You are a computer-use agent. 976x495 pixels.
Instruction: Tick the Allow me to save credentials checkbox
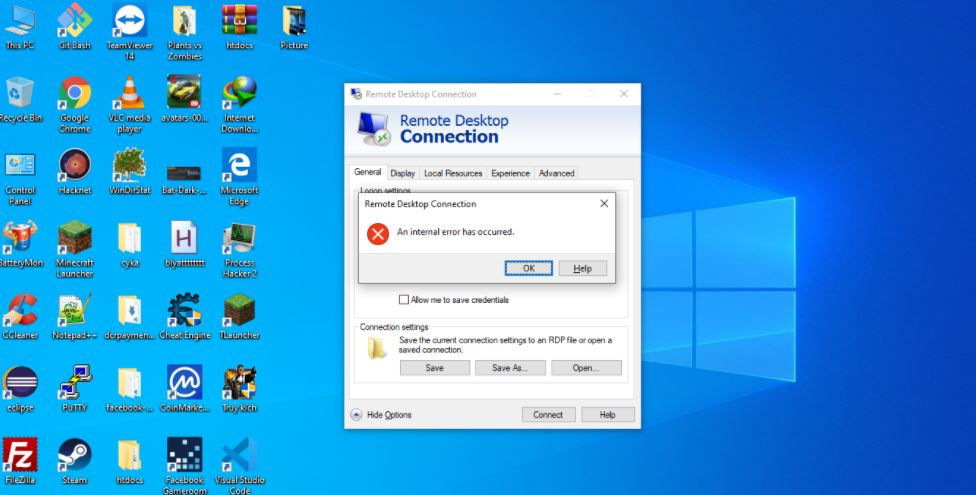pyautogui.click(x=404, y=299)
